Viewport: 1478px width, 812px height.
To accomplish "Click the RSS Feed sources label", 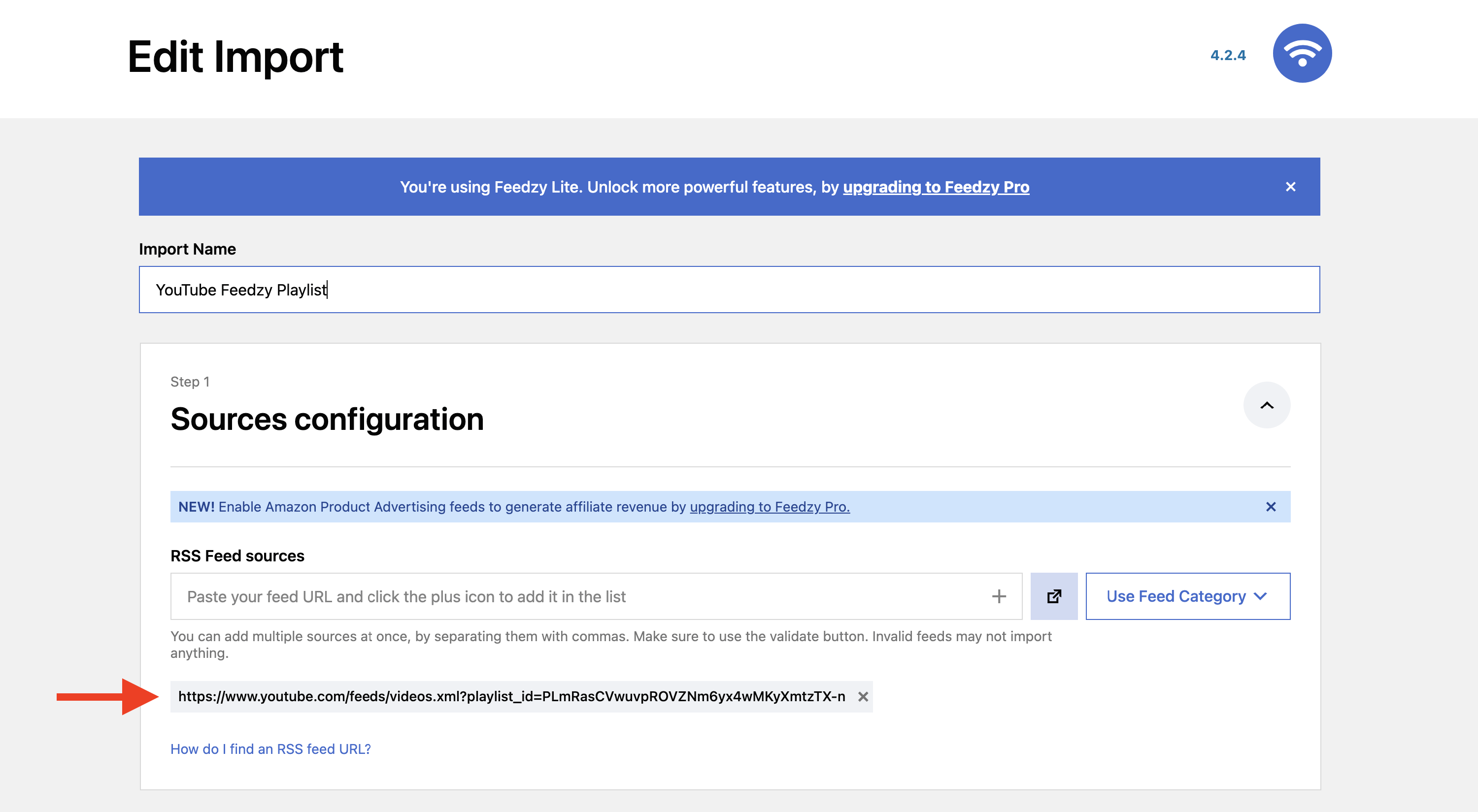I will pos(237,555).
